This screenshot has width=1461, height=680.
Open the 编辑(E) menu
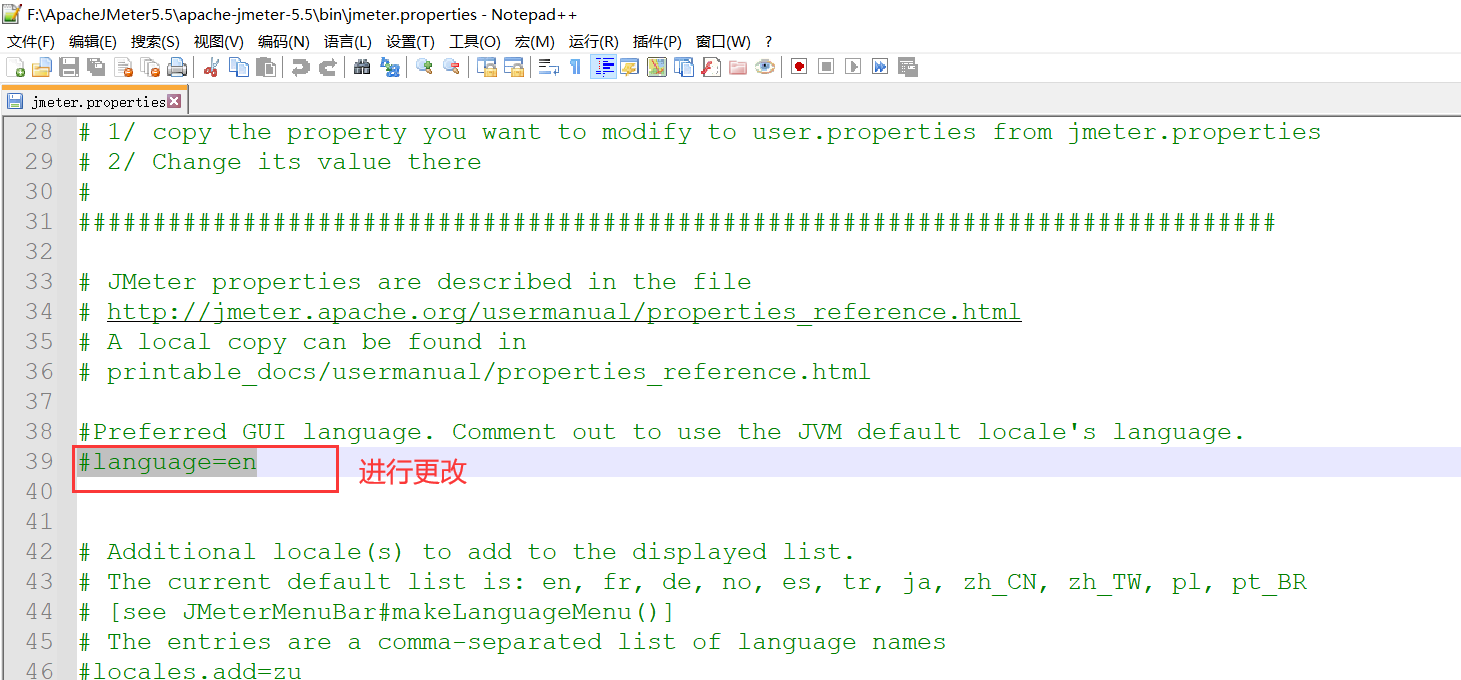point(93,41)
